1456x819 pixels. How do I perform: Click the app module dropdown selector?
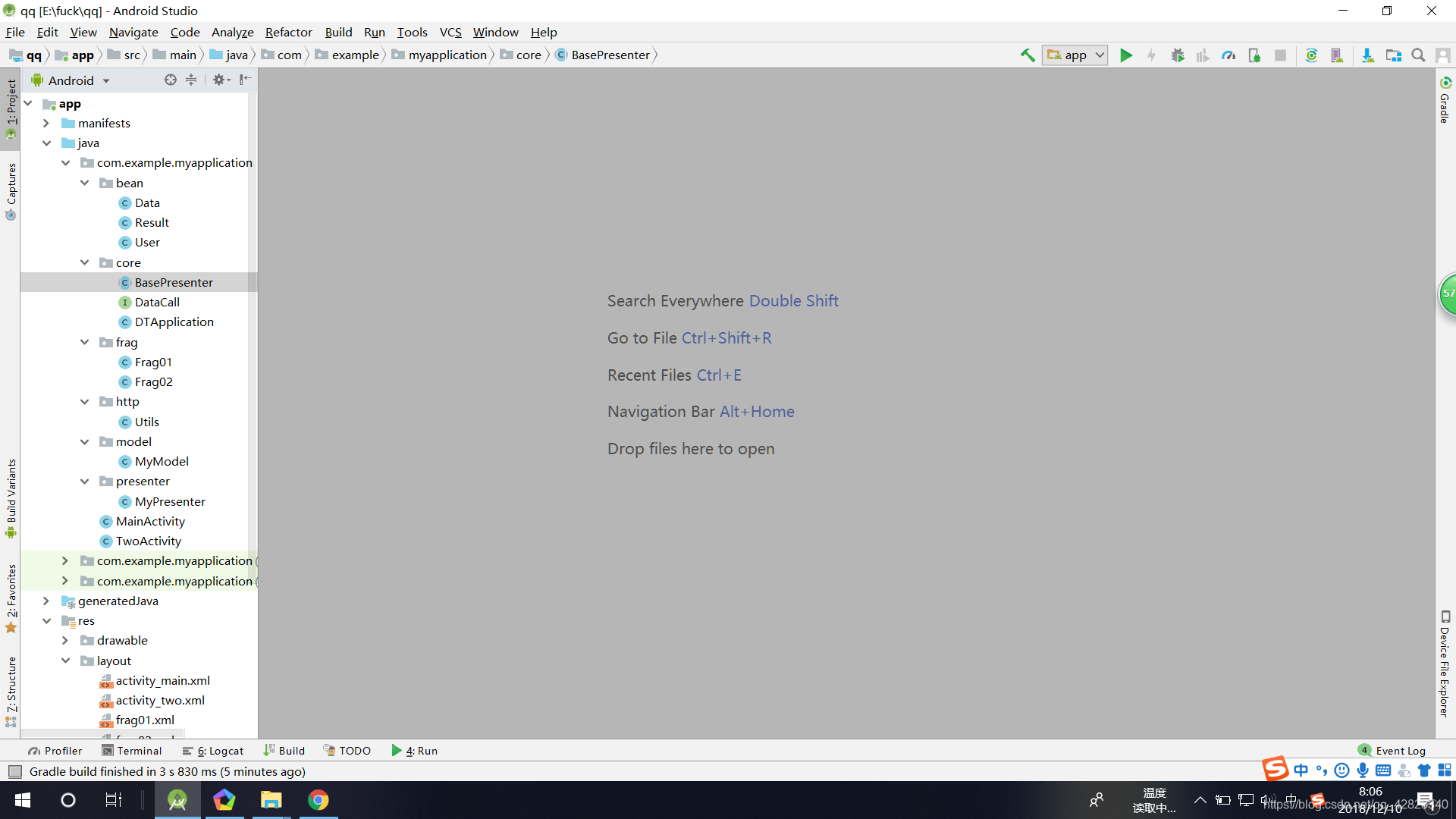pos(1075,55)
